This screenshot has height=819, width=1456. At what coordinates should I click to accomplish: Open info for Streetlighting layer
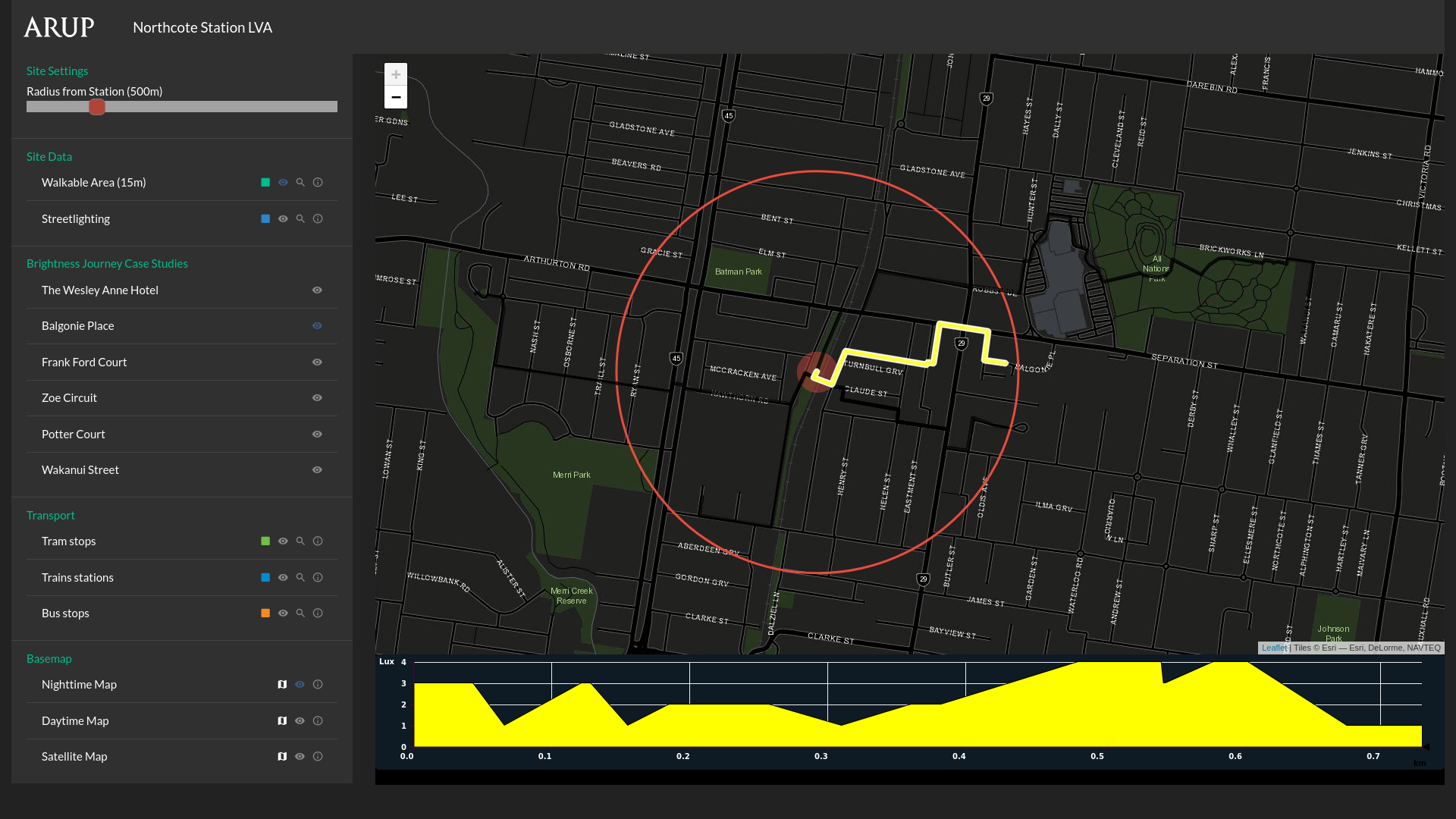[x=318, y=219]
